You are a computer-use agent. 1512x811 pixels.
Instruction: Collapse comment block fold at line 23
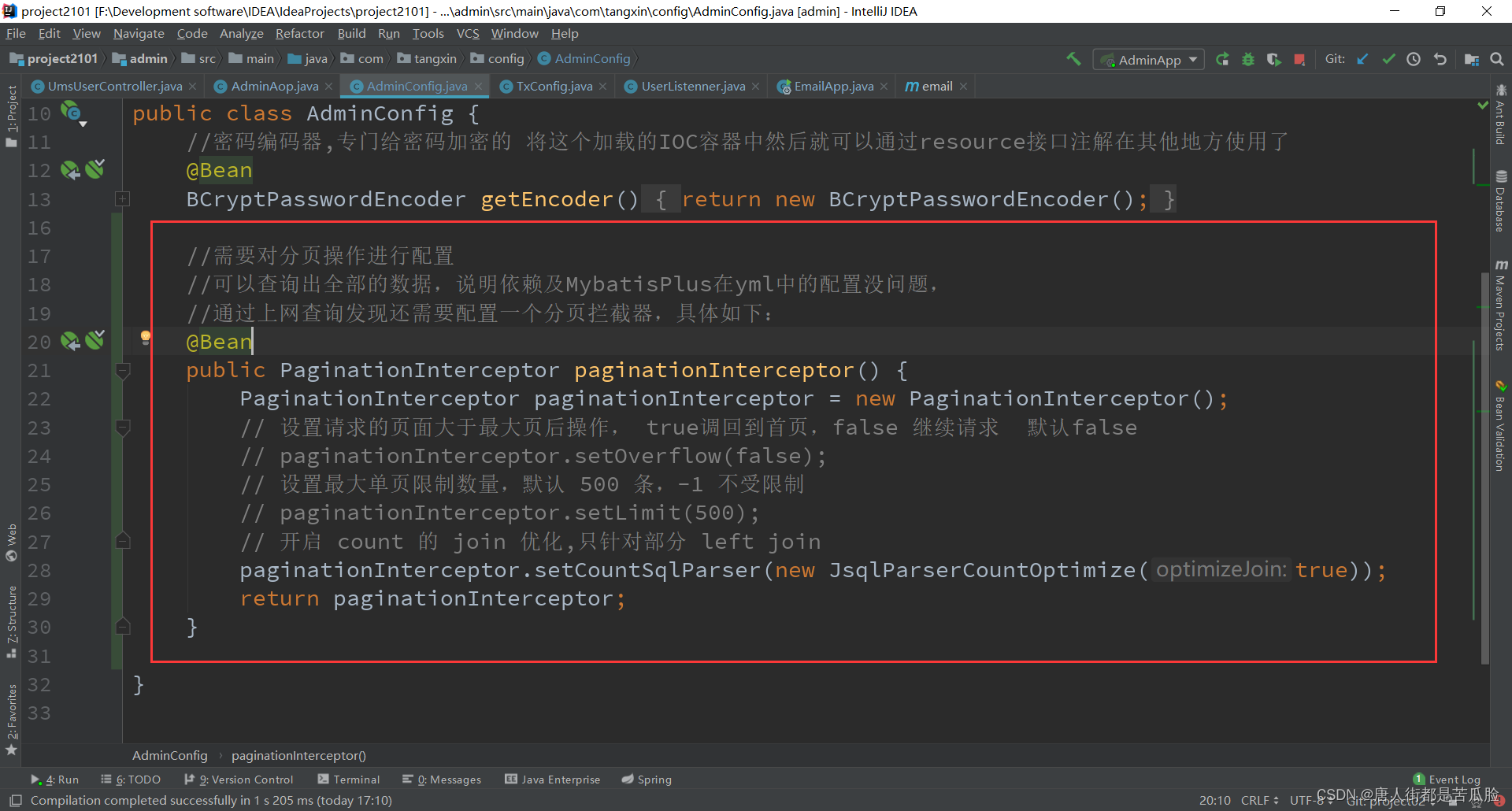tap(122, 428)
